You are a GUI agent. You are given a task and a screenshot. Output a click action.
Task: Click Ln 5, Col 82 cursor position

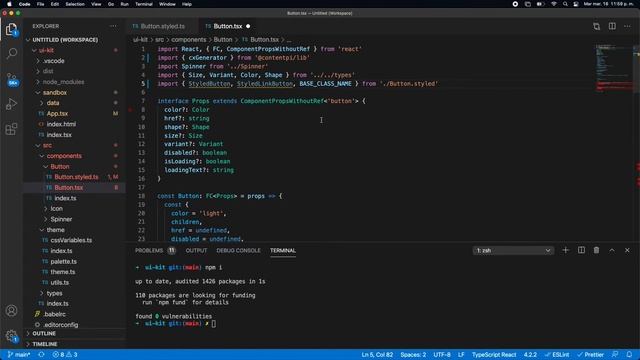pyautogui.click(x=377, y=355)
